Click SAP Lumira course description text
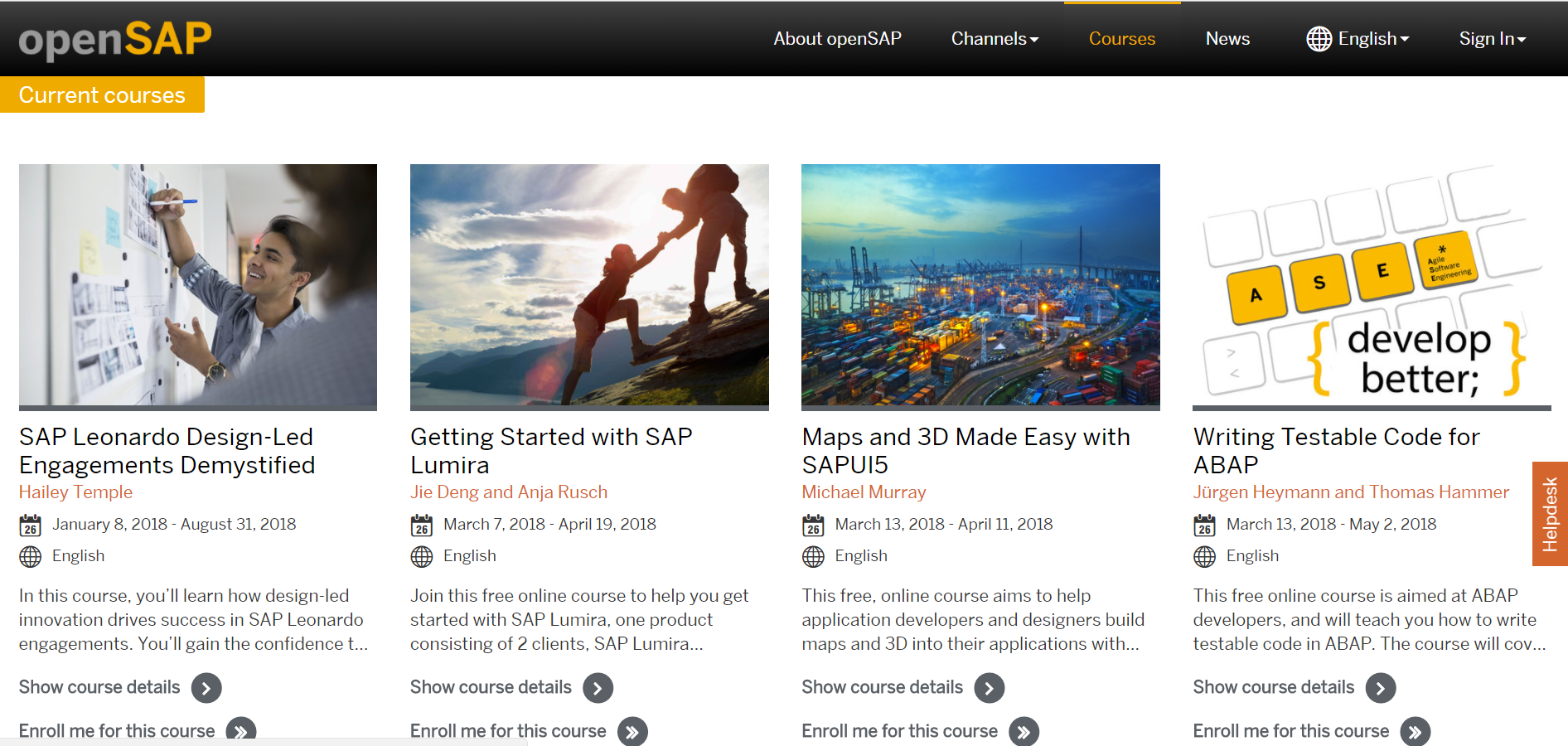This screenshot has width=1568, height=746. point(579,620)
